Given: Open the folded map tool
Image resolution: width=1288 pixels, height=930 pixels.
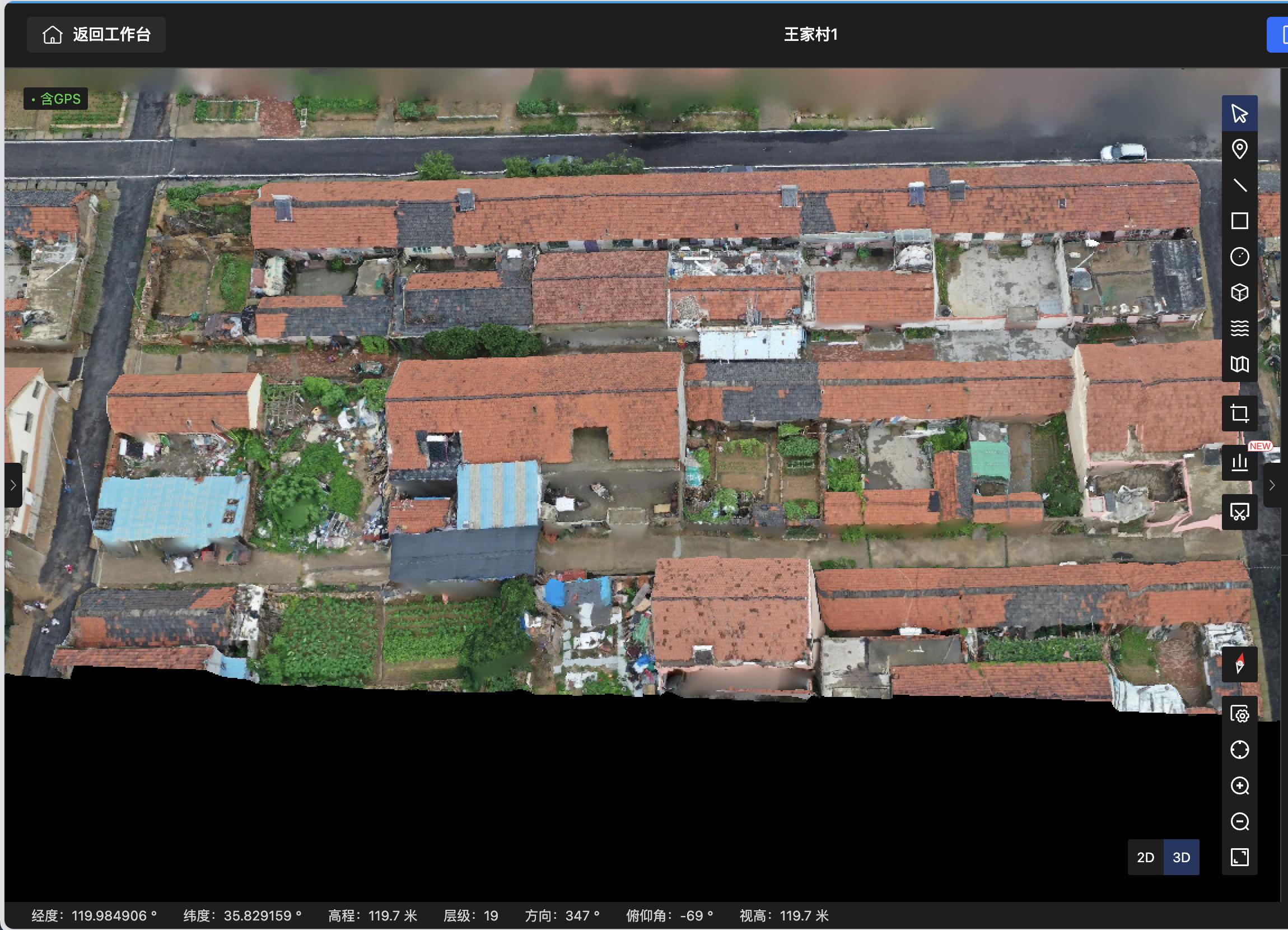Looking at the screenshot, I should 1239,364.
